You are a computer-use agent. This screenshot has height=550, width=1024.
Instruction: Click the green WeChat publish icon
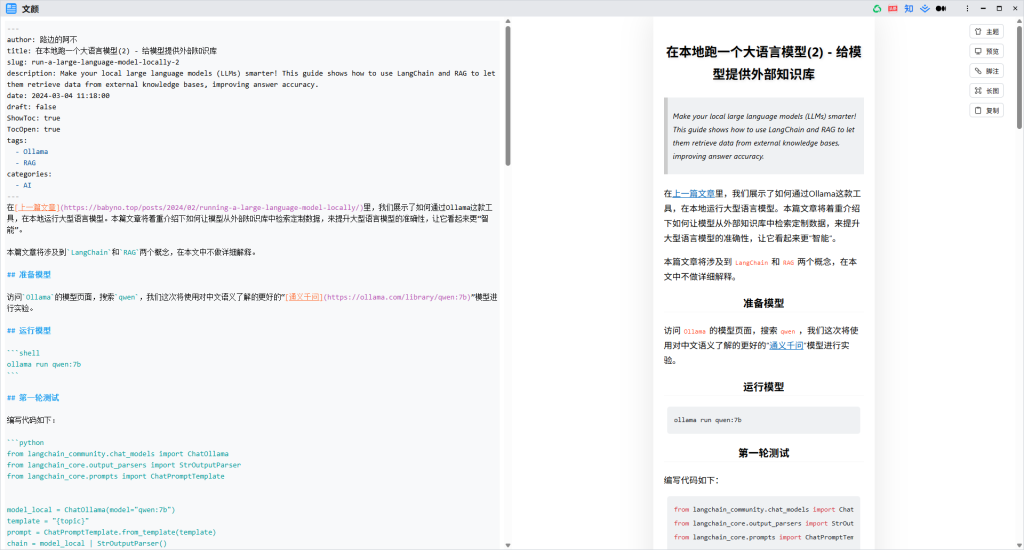[877, 8]
